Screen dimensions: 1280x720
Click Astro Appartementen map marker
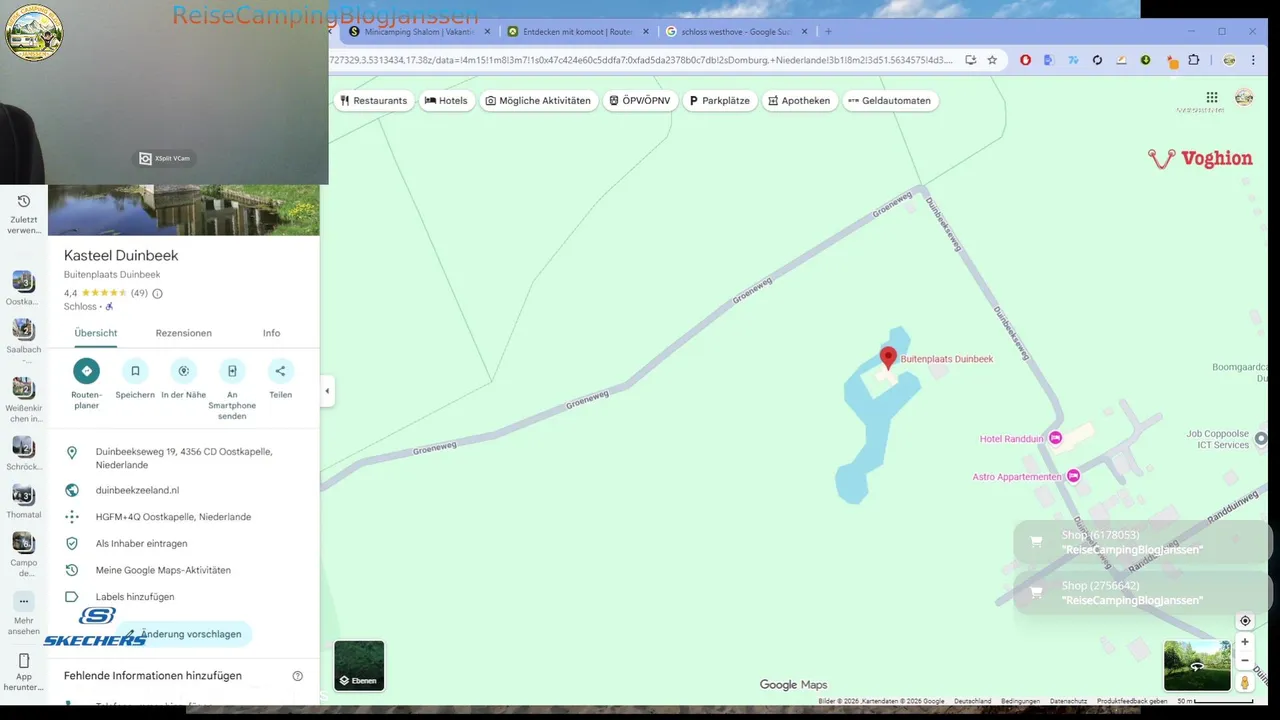1073,476
